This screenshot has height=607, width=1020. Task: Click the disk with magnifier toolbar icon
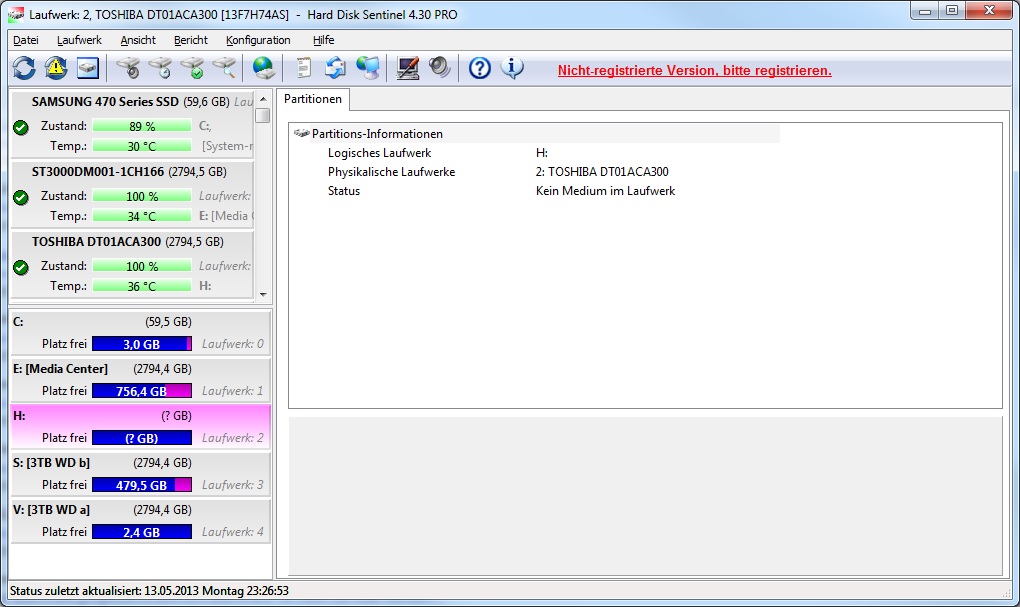pos(224,68)
